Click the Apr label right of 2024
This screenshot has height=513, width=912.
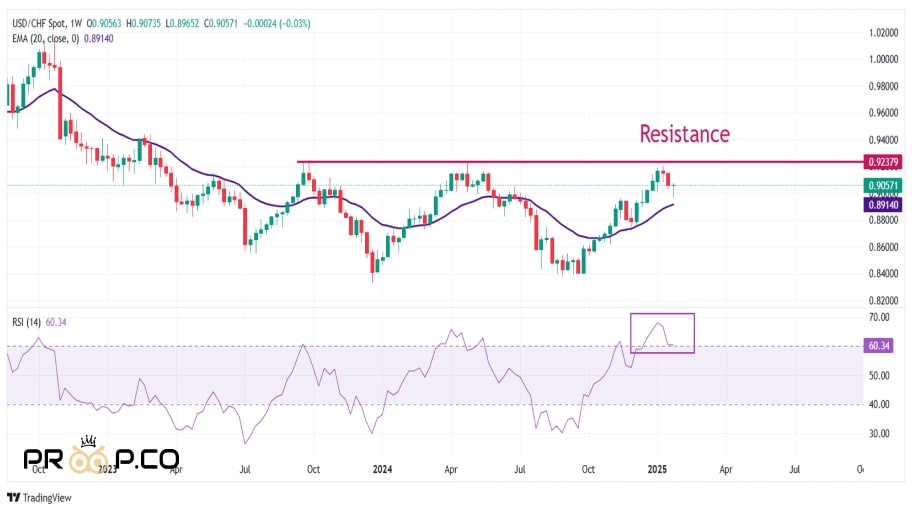pos(451,469)
